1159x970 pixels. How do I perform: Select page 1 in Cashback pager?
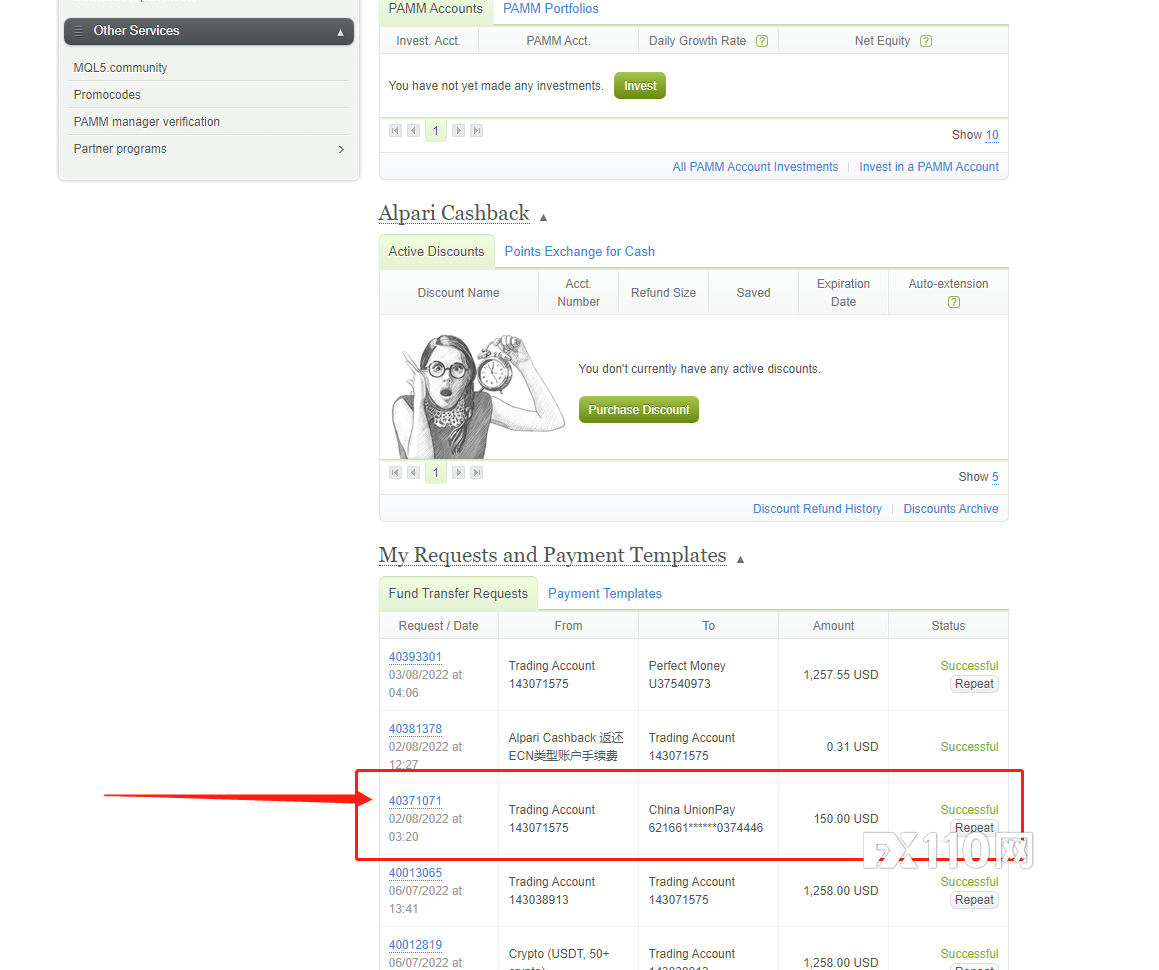coord(436,472)
